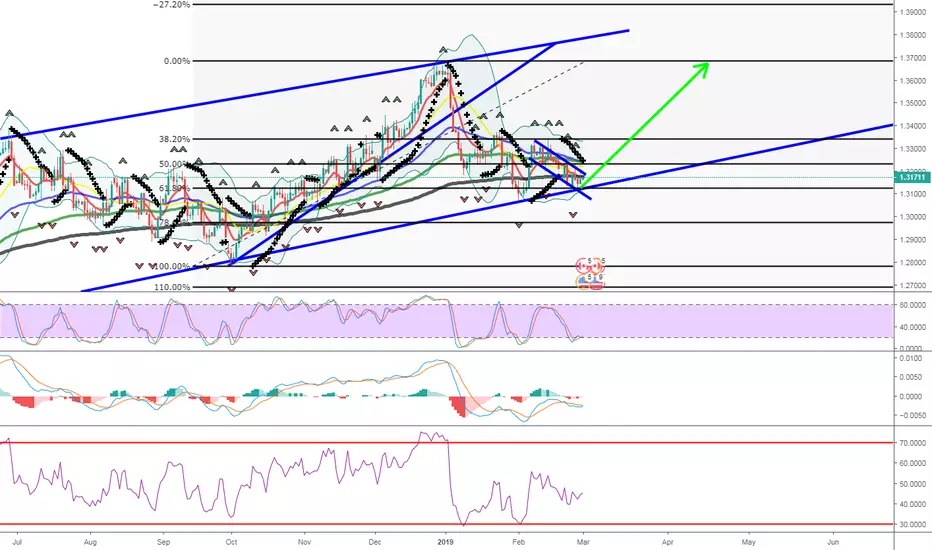
Task: Click the Apr label on time axis
Action: click(x=668, y=542)
